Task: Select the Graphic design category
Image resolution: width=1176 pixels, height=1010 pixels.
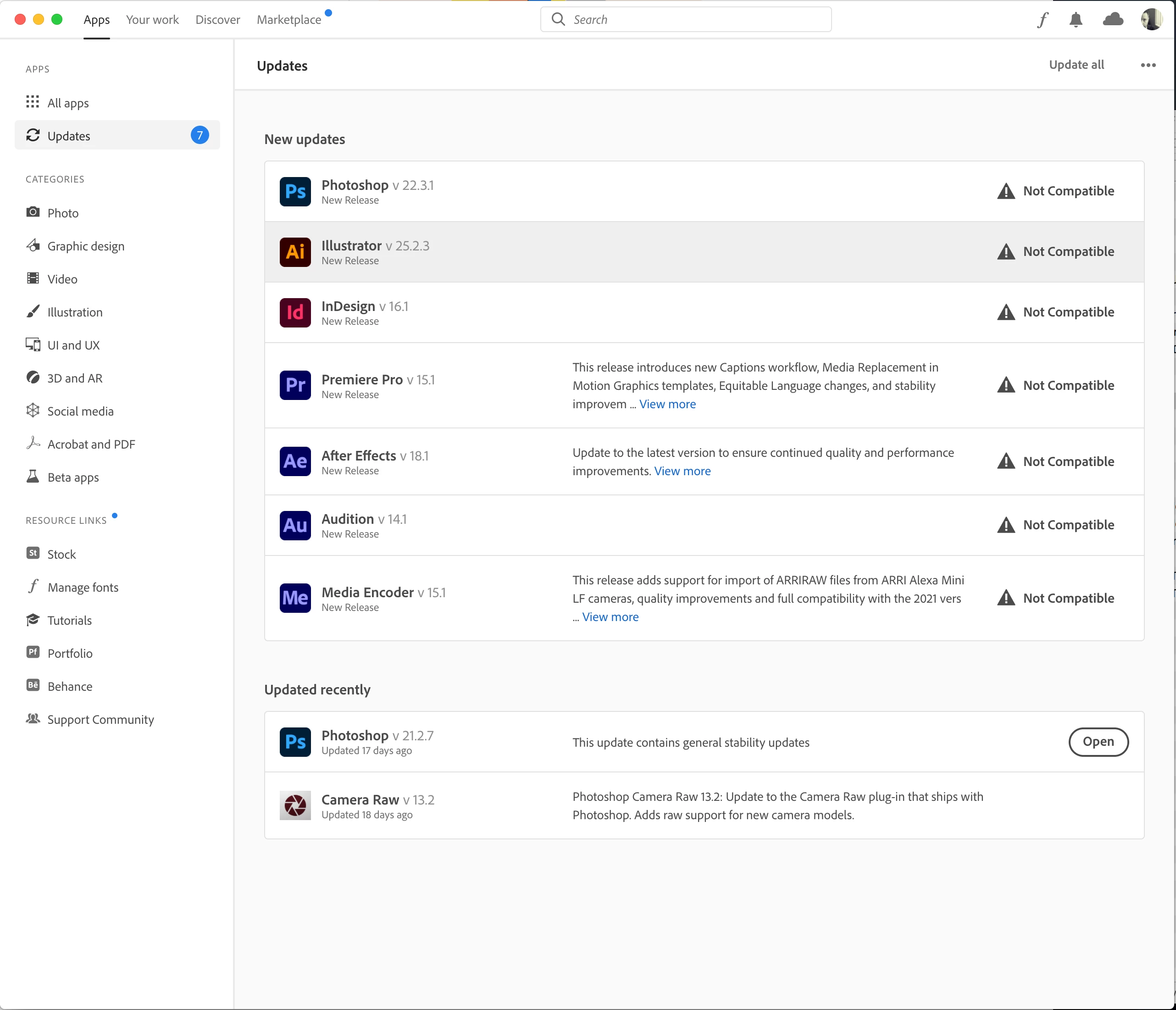Action: [x=86, y=246]
